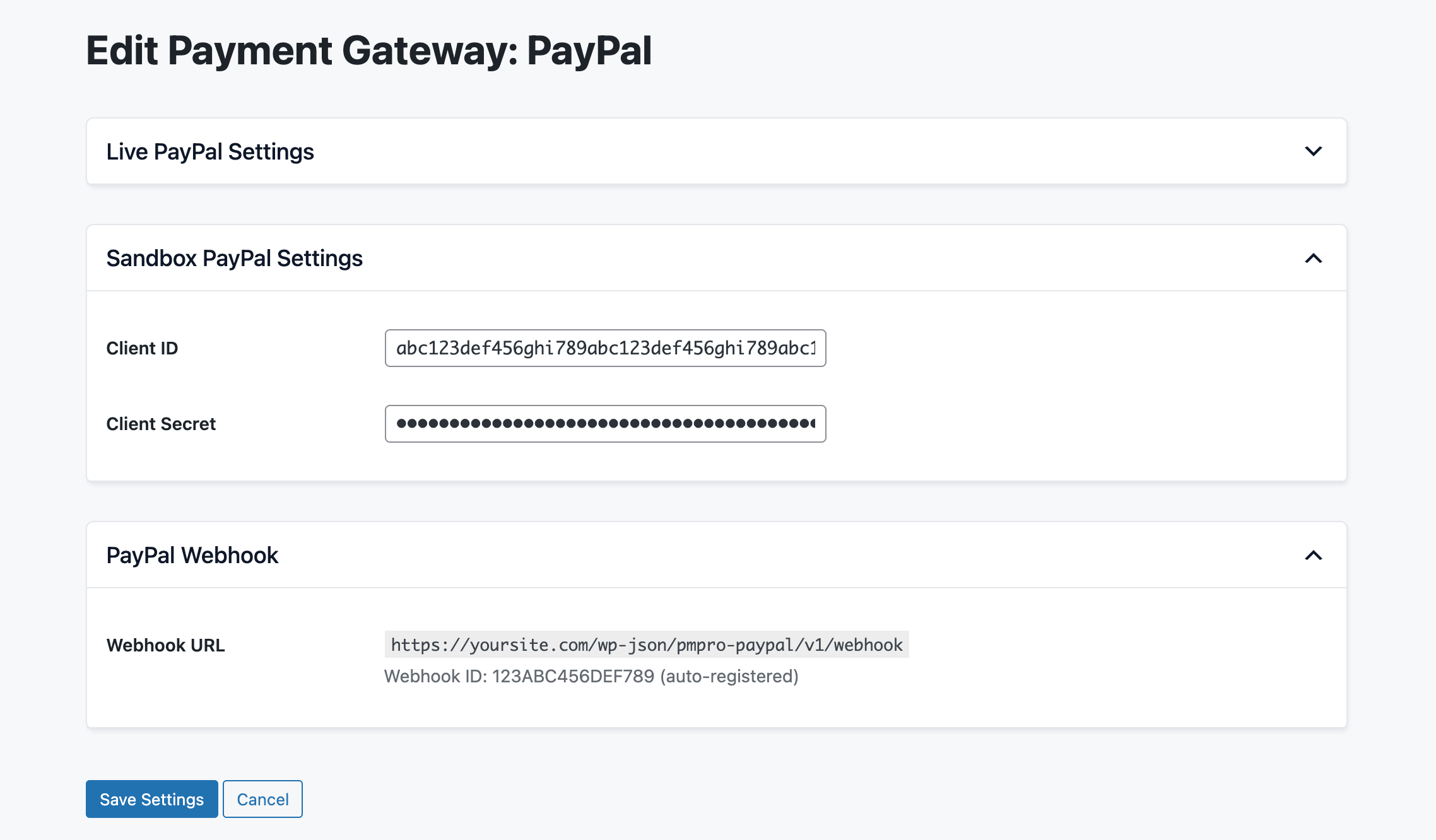Click the Webhook URL label

pos(166,645)
